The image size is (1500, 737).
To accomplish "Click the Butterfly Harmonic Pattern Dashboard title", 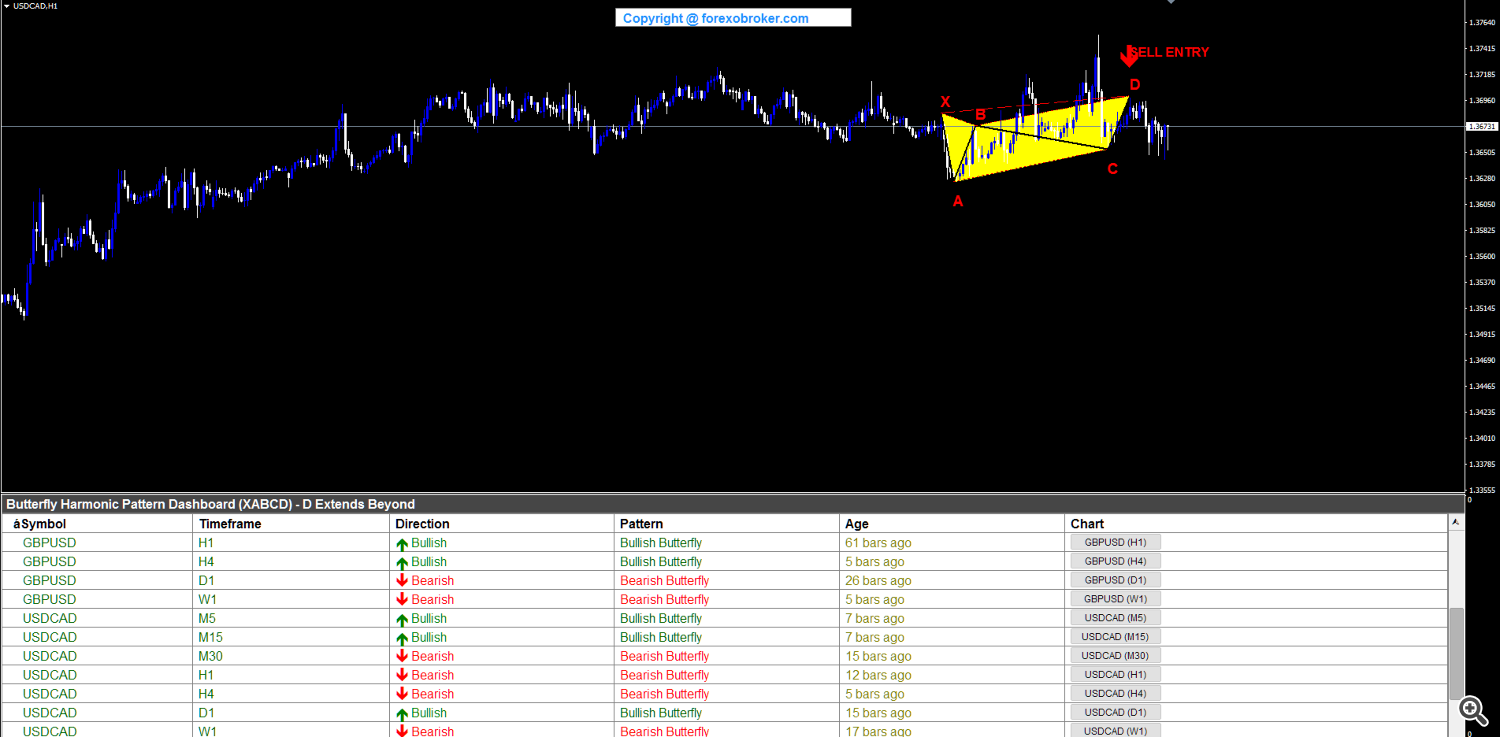I will (210, 504).
